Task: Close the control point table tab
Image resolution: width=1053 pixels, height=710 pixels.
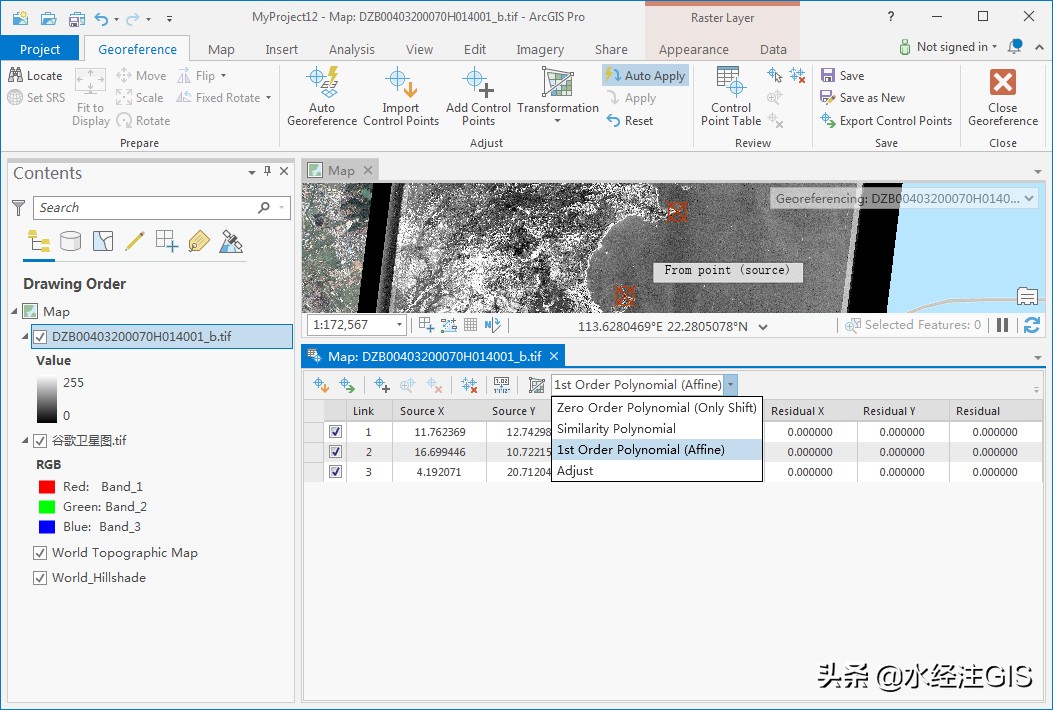Action: pyautogui.click(x=553, y=356)
